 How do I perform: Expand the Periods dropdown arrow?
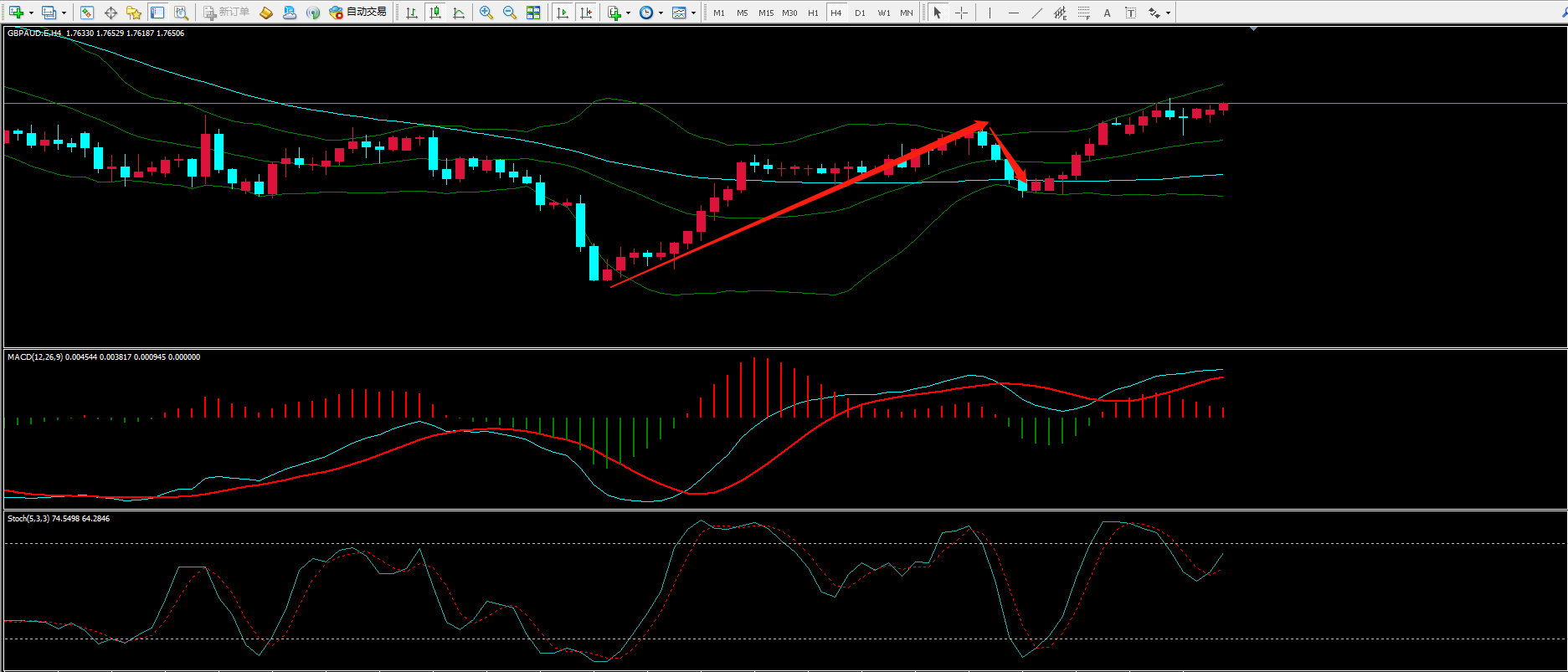[661, 13]
